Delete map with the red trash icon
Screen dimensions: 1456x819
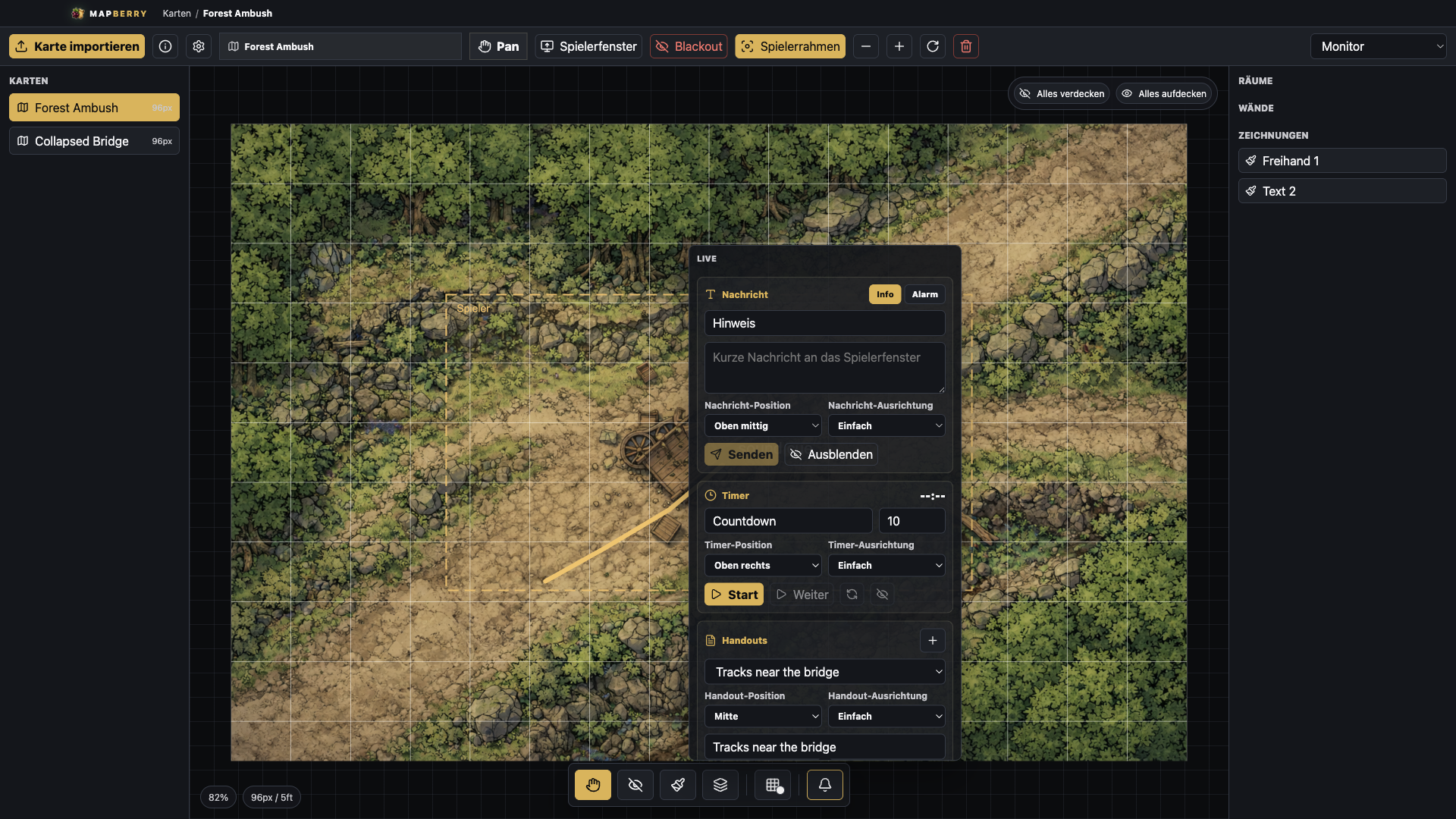click(x=966, y=46)
